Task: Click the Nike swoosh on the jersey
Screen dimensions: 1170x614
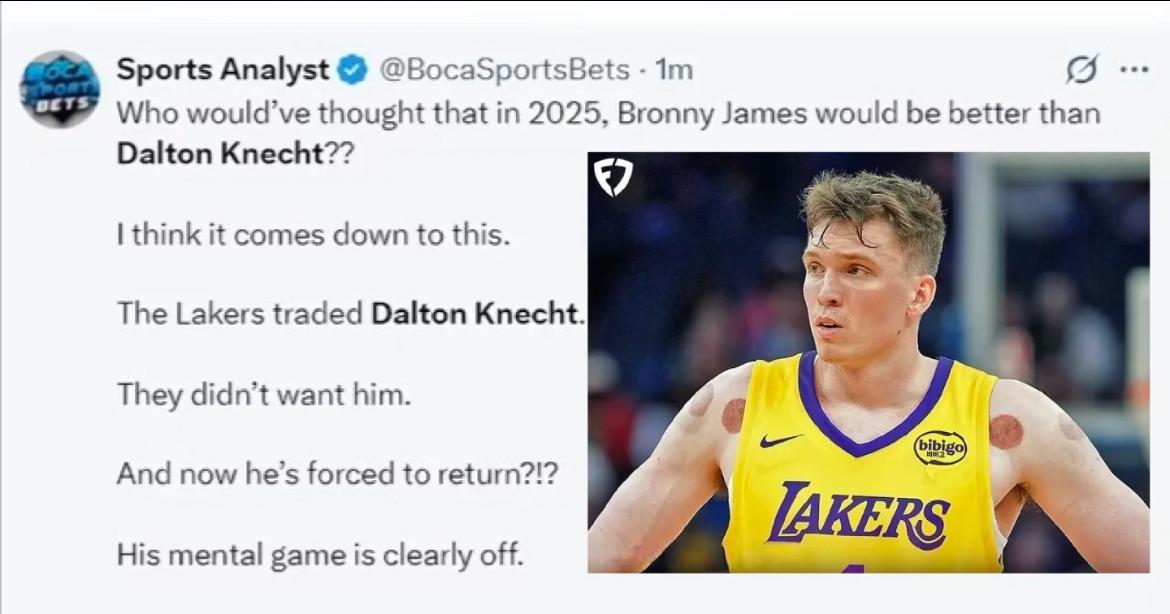Action: point(779,440)
